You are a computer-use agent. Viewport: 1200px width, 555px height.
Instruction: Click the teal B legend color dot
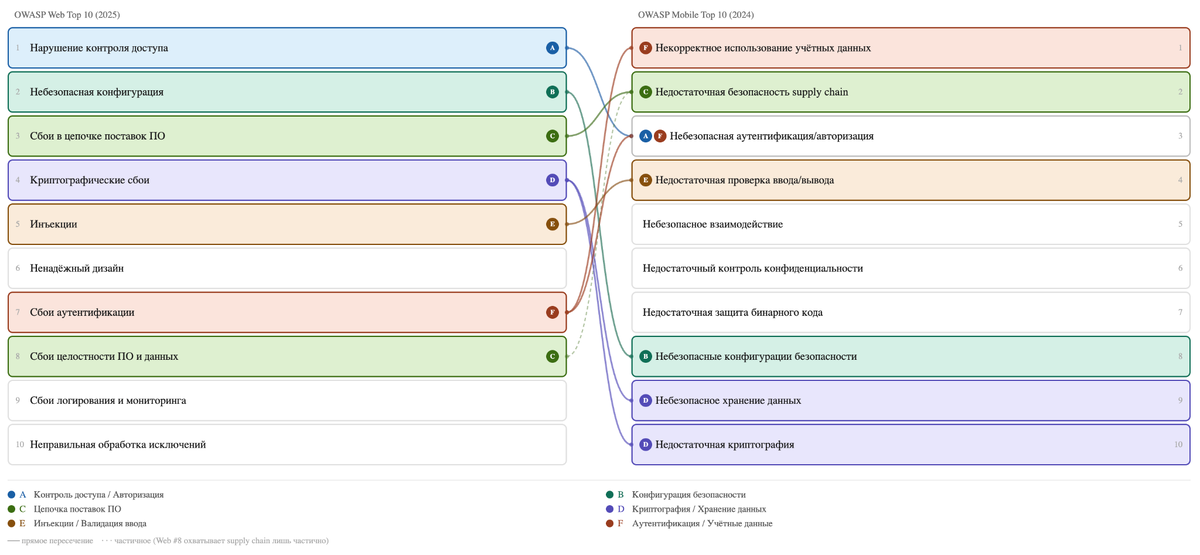pos(609,495)
